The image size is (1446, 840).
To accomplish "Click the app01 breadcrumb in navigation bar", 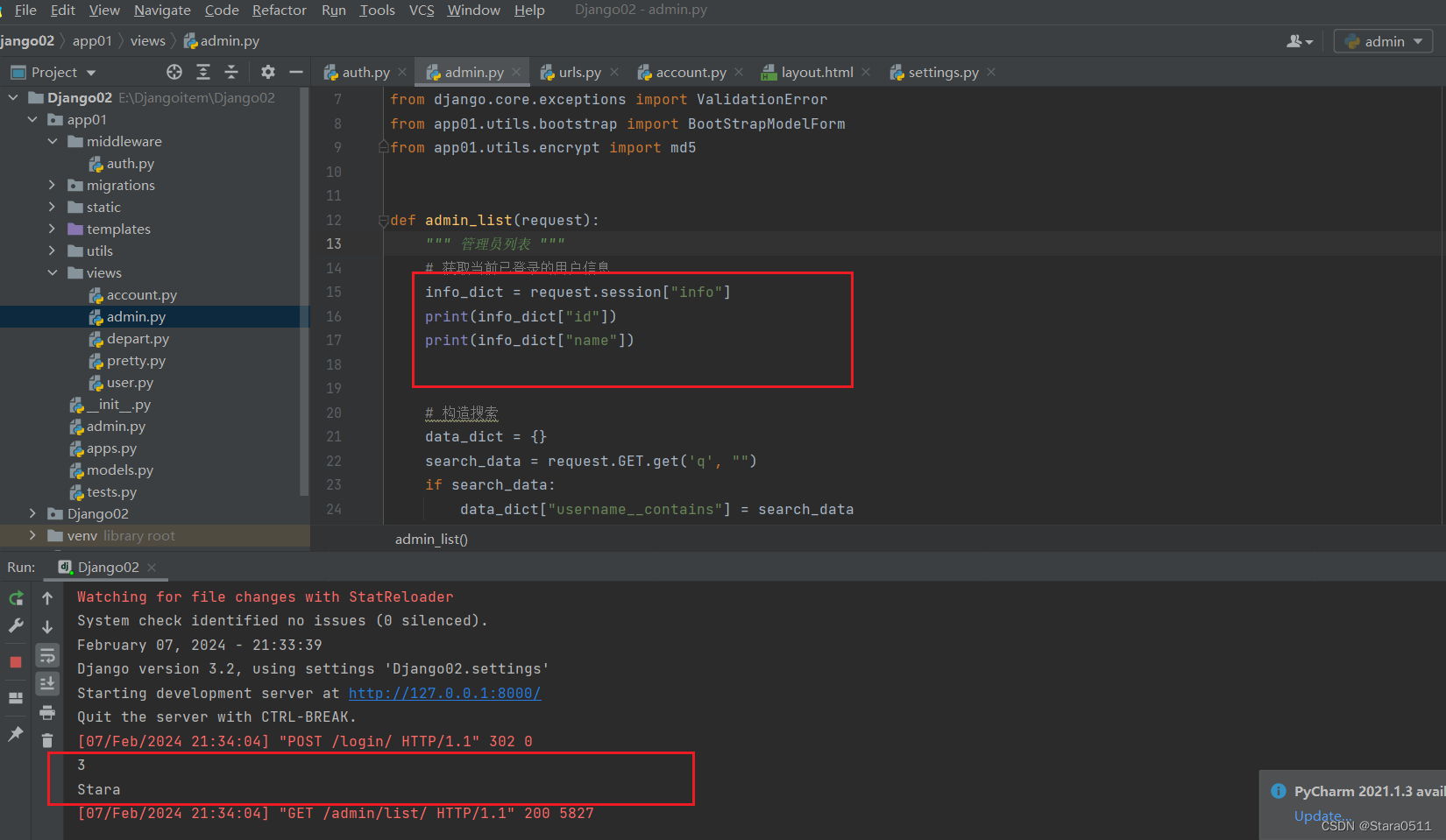I will 92,40.
